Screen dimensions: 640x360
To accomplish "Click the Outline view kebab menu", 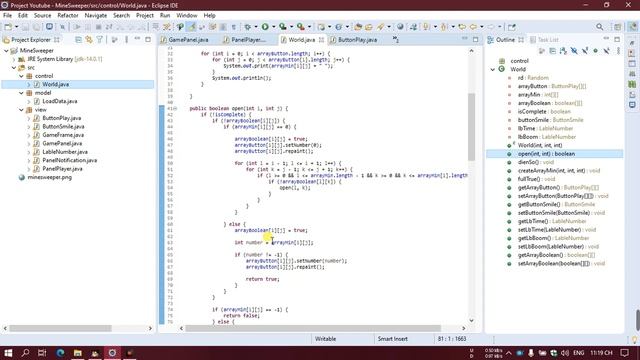I will coord(618,51).
